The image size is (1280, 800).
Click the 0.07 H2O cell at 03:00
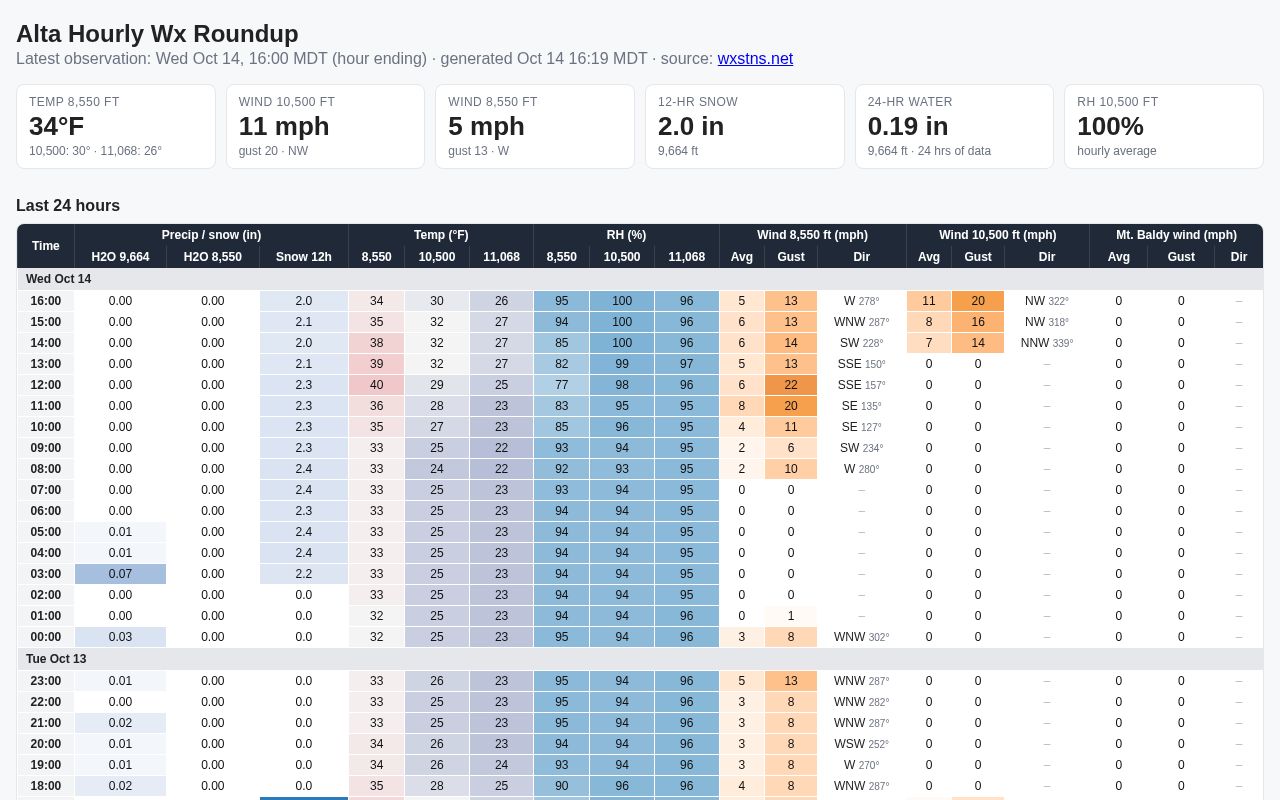(120, 574)
